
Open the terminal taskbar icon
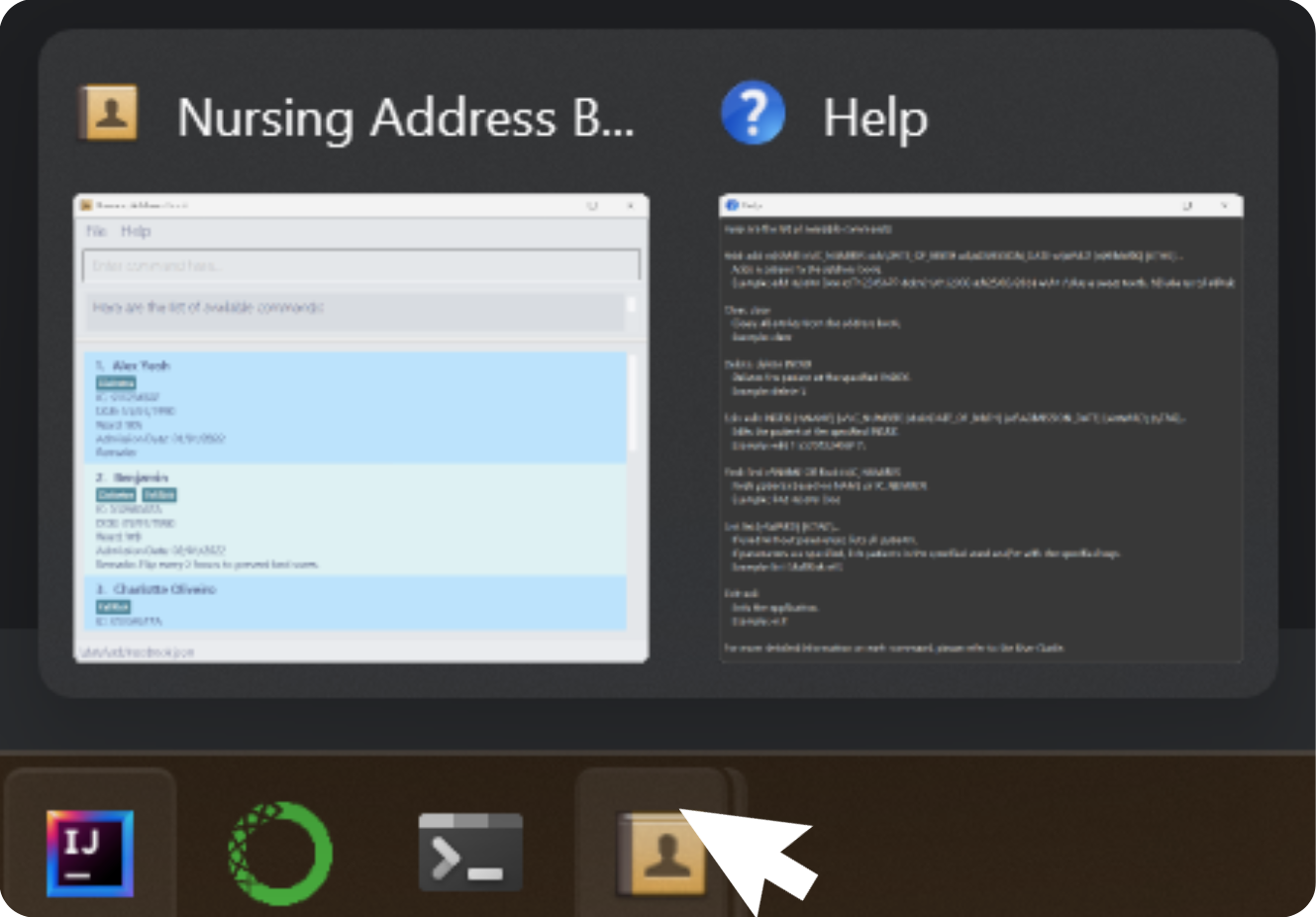click(470, 852)
